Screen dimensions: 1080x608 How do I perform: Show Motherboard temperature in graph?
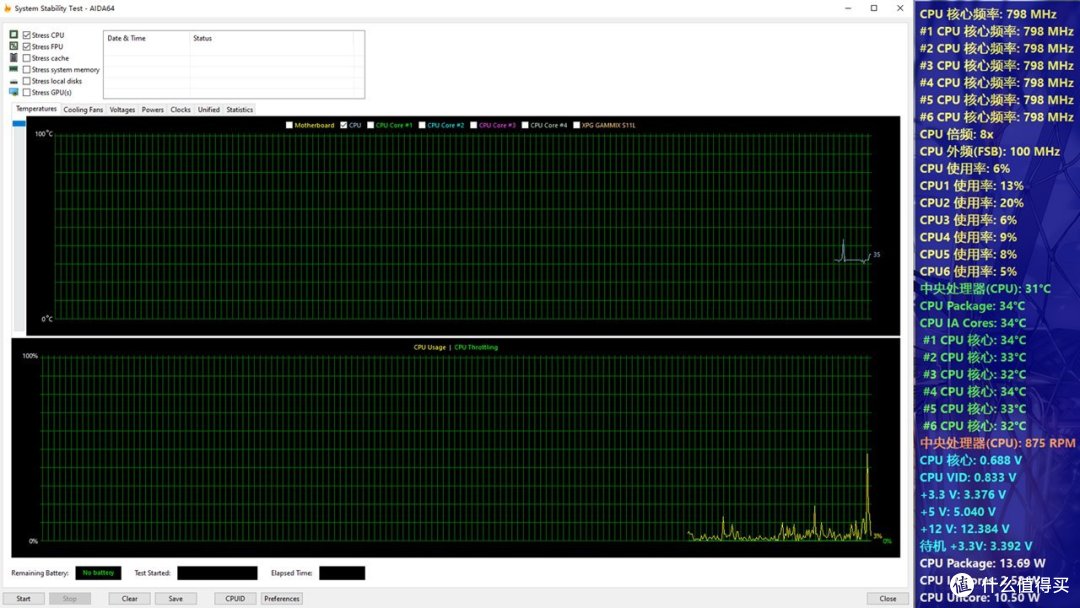289,125
